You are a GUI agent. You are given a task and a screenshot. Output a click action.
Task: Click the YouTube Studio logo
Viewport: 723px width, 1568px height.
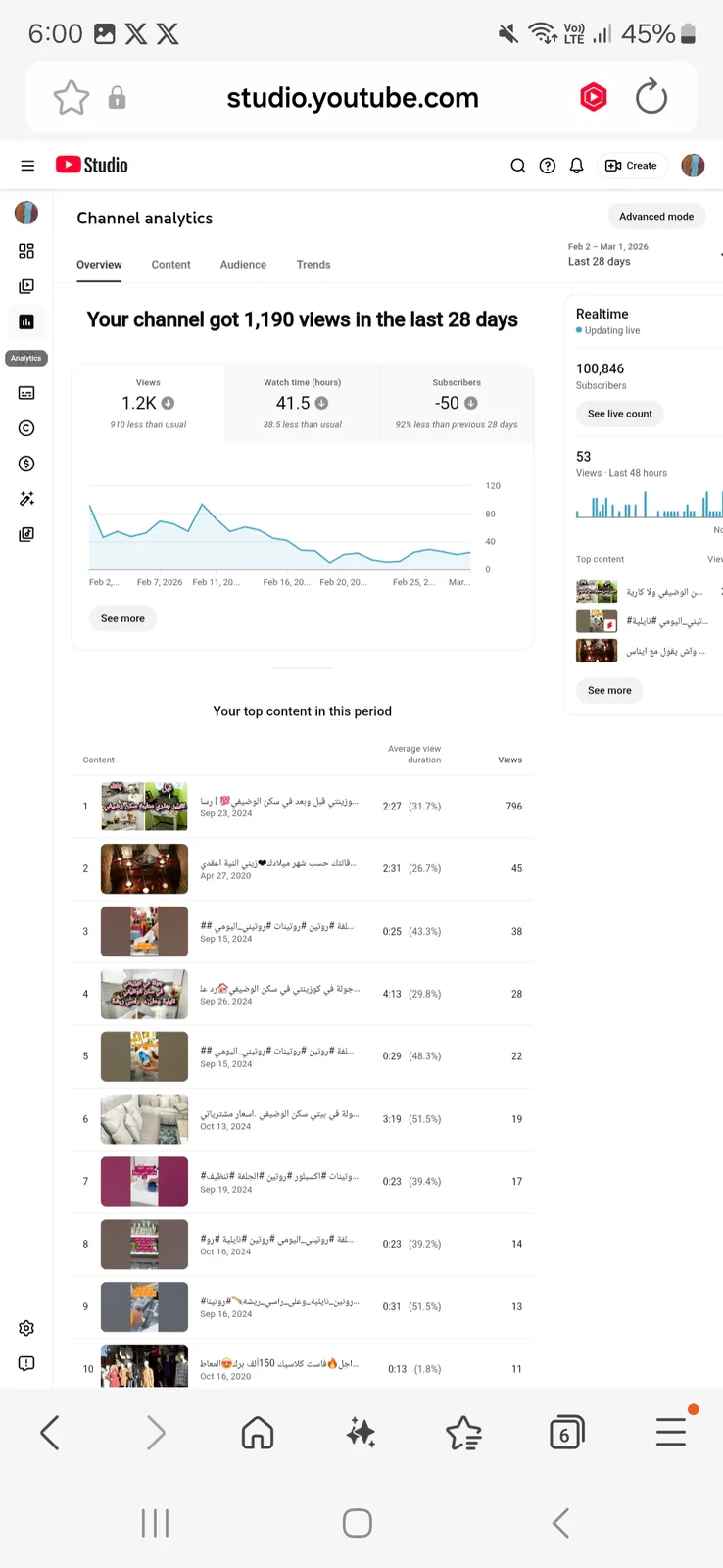pyautogui.click(x=91, y=165)
